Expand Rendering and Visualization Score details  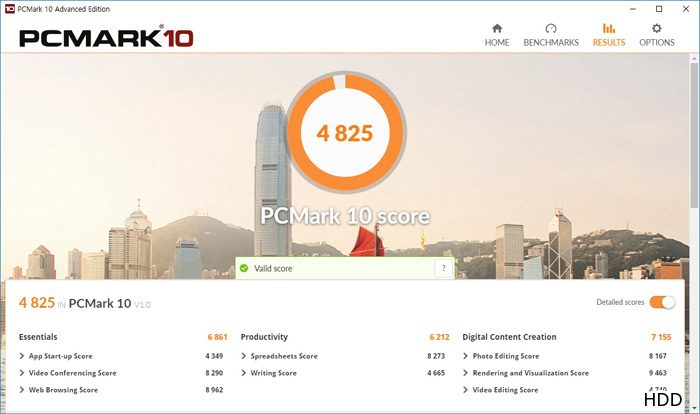(x=466, y=373)
